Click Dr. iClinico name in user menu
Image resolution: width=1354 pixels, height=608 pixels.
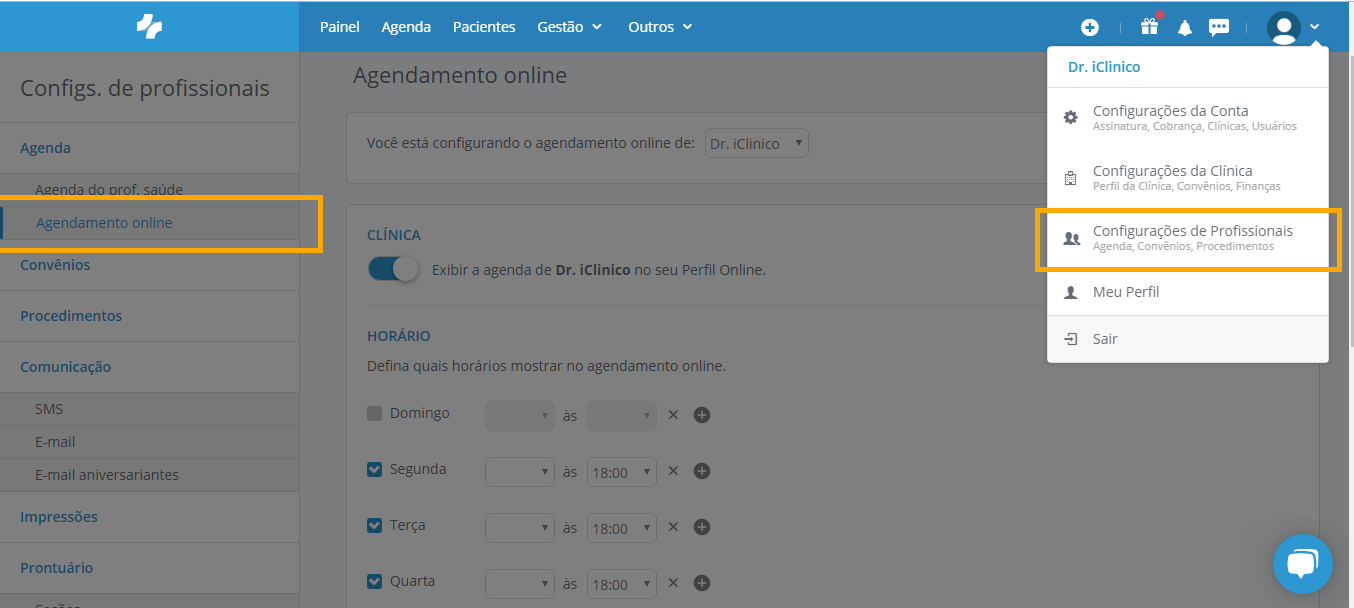click(x=1104, y=67)
